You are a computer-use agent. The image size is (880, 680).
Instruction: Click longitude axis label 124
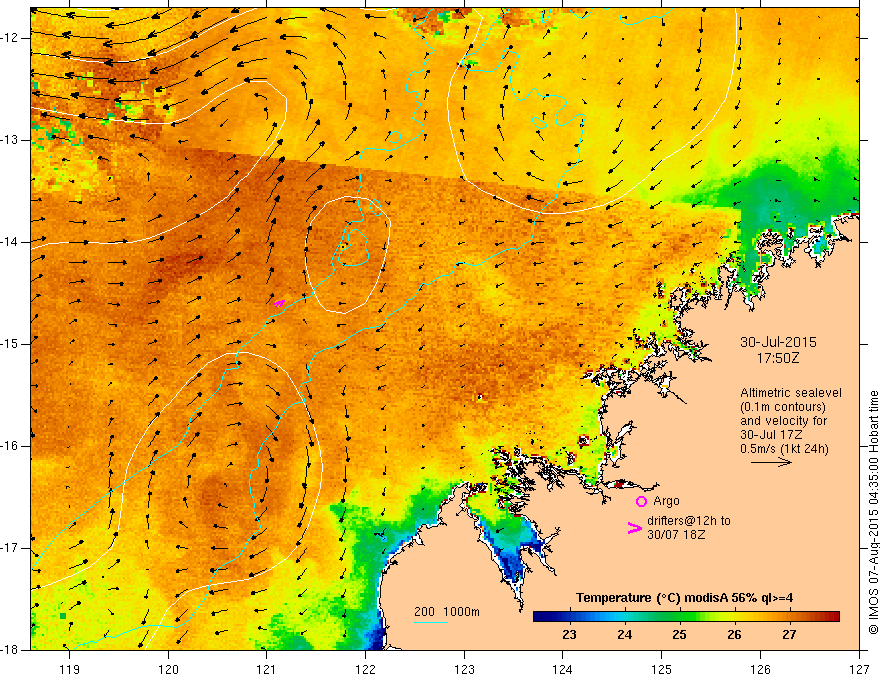(563, 669)
